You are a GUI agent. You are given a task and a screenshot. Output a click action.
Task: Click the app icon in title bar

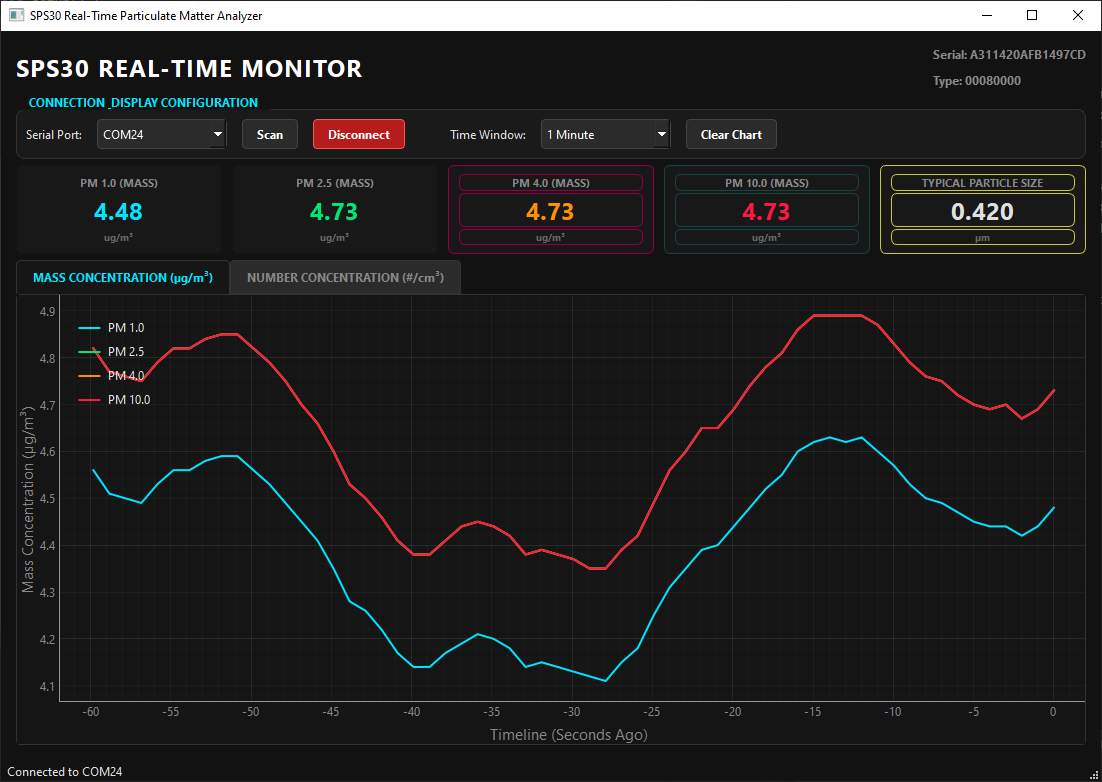(15, 15)
